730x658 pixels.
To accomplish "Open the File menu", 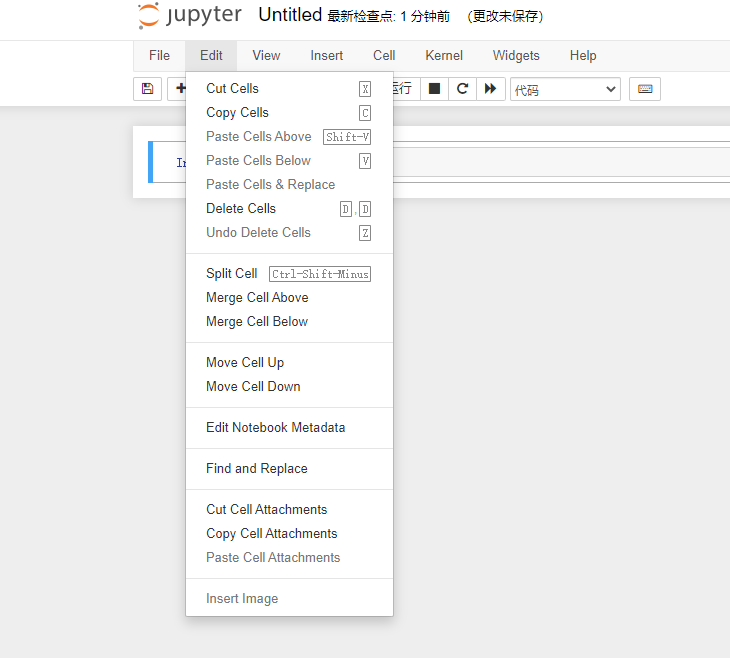I will [x=159, y=55].
